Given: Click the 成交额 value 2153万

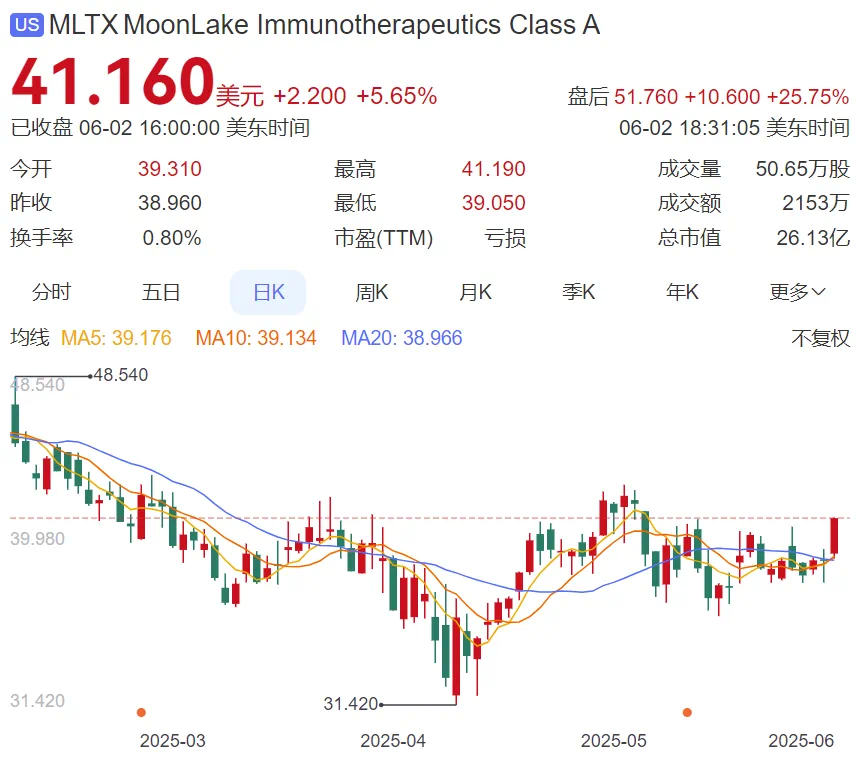Looking at the screenshot, I should pos(816,203).
